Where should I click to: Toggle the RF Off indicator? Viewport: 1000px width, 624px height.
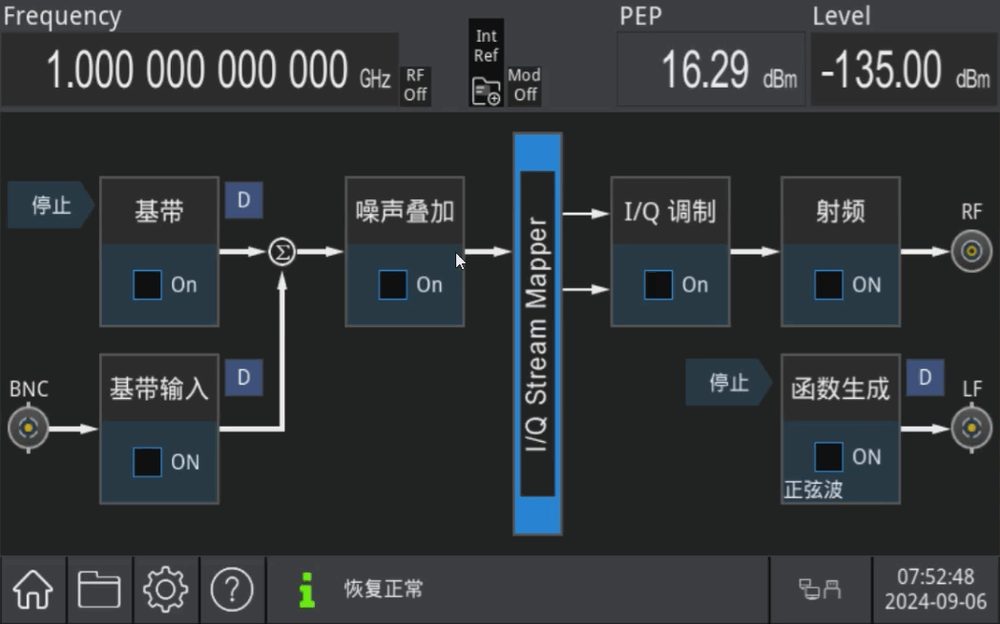point(415,85)
